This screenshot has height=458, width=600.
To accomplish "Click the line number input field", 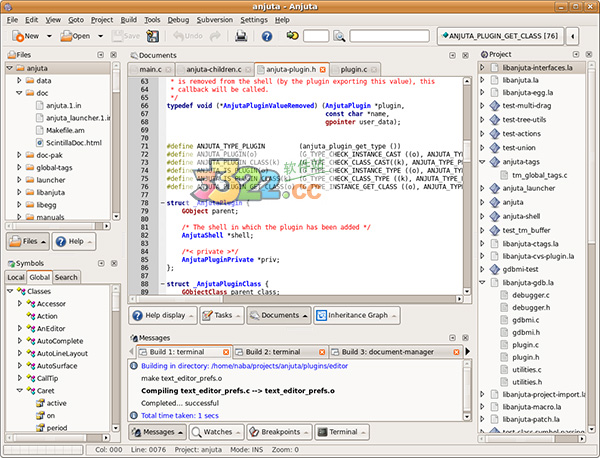I will pyautogui.click(x=316, y=36).
